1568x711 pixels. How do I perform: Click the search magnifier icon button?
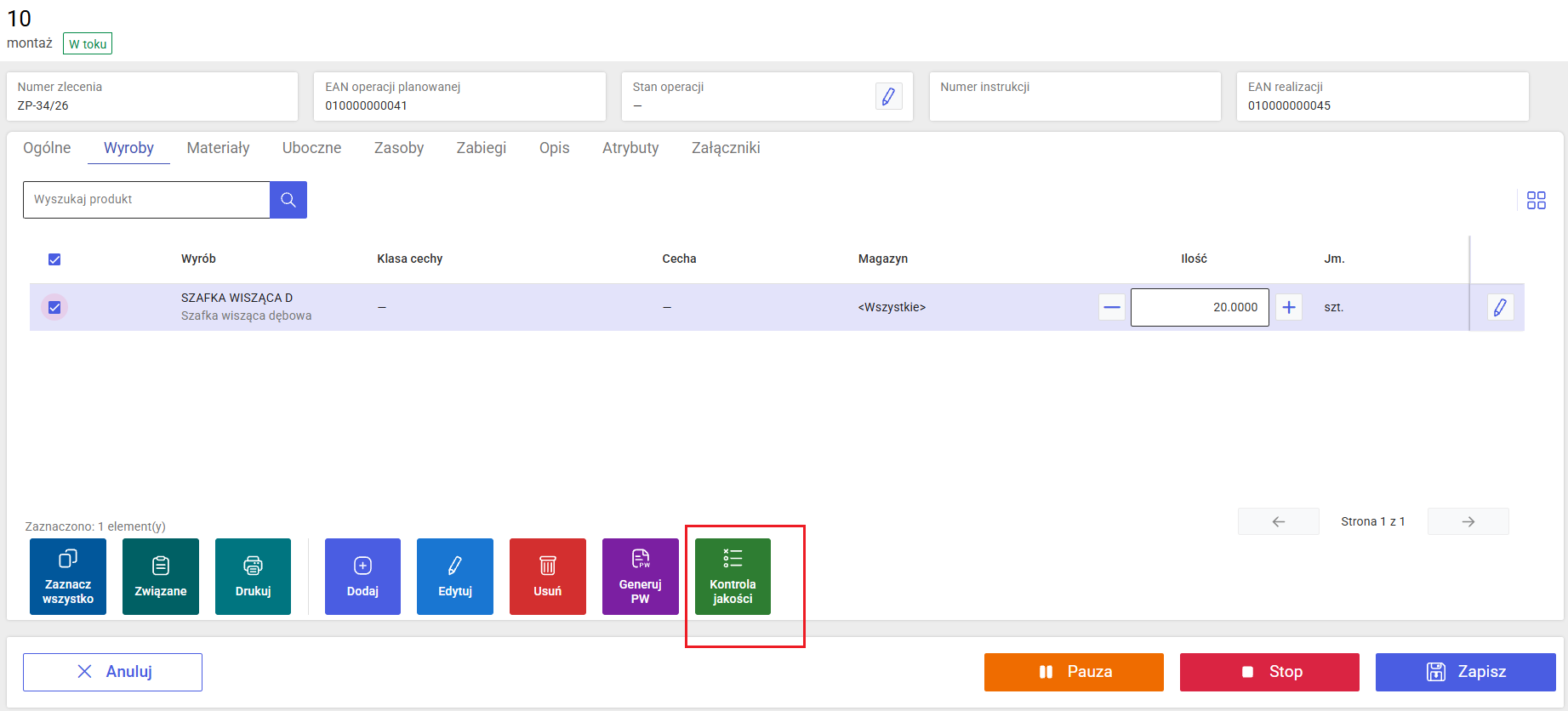[288, 200]
